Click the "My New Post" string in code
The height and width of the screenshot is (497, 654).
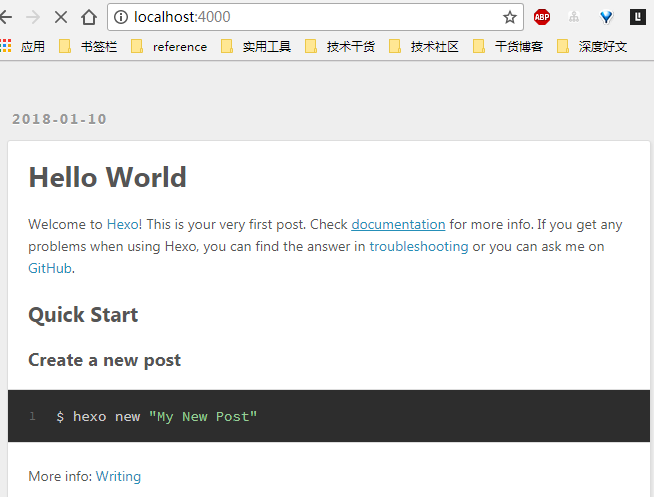[203, 417]
